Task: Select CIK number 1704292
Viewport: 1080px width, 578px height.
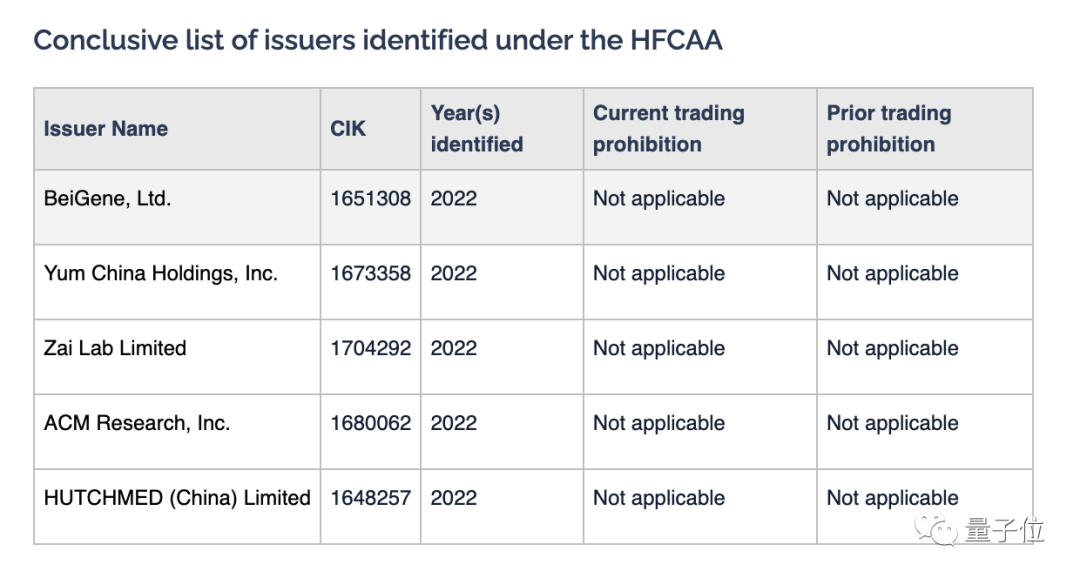Action: [x=370, y=349]
